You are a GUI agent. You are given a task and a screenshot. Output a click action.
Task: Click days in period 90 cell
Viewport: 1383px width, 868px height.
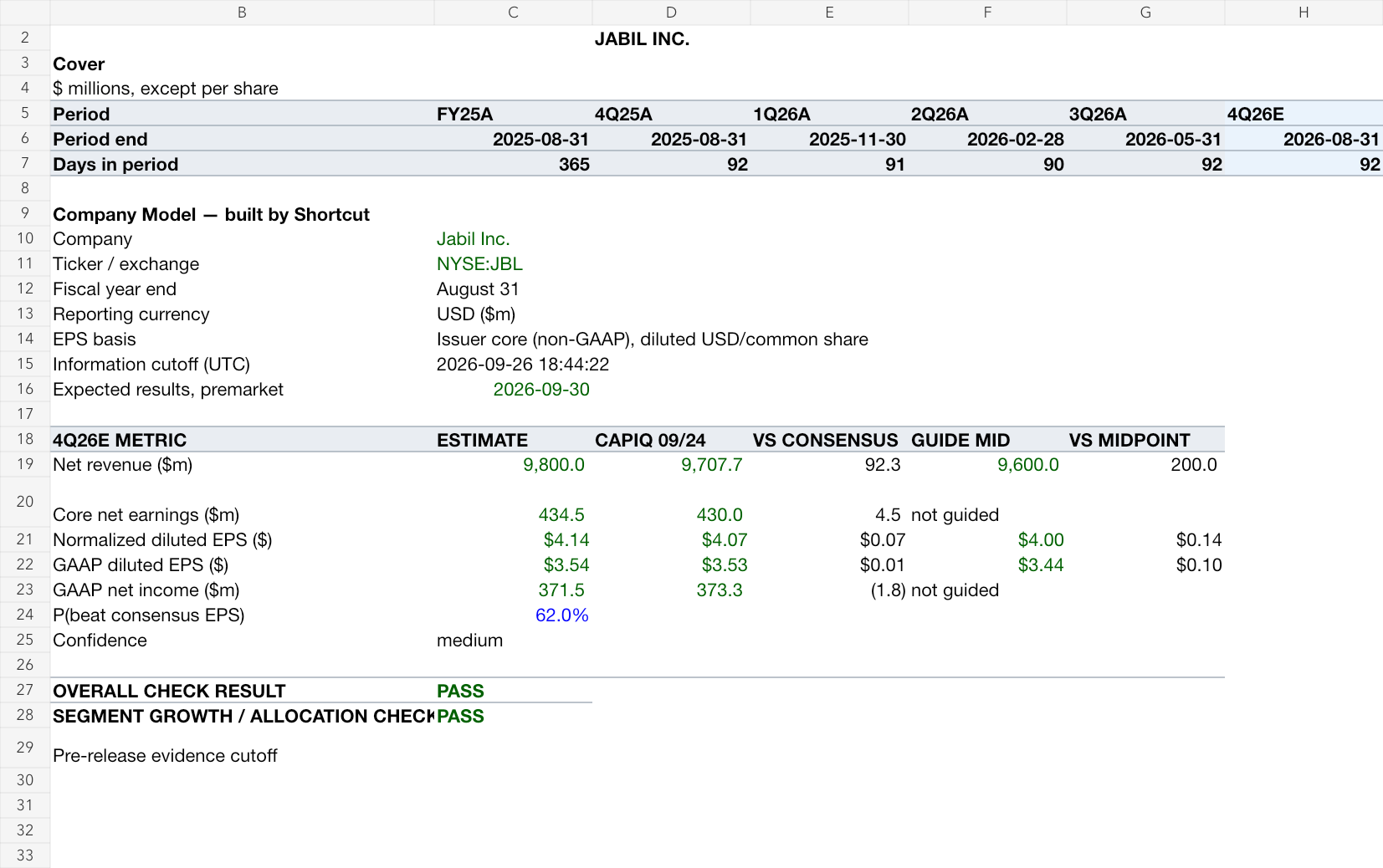987,164
